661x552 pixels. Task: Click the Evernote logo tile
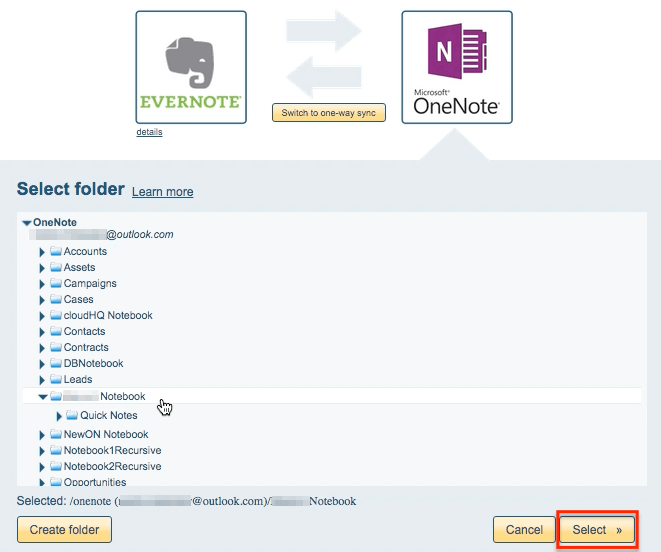(x=191, y=67)
